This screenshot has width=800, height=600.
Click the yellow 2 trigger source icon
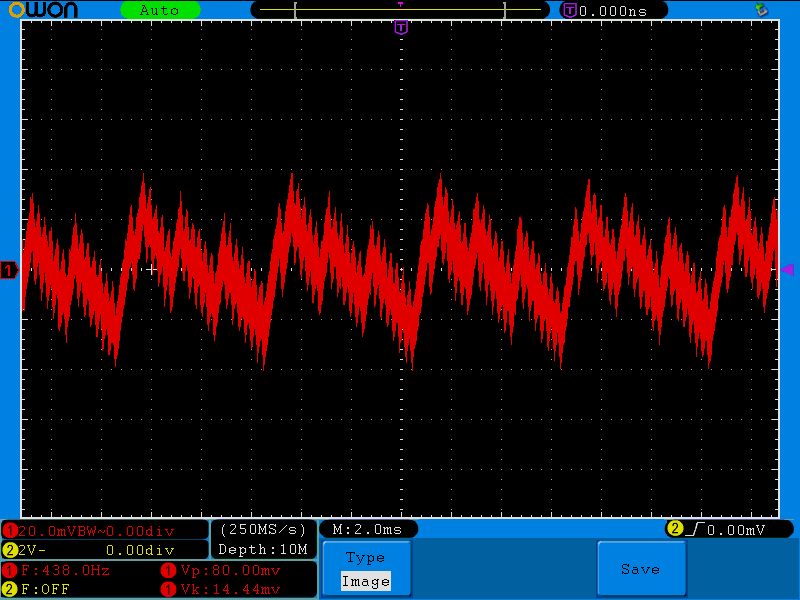click(674, 529)
